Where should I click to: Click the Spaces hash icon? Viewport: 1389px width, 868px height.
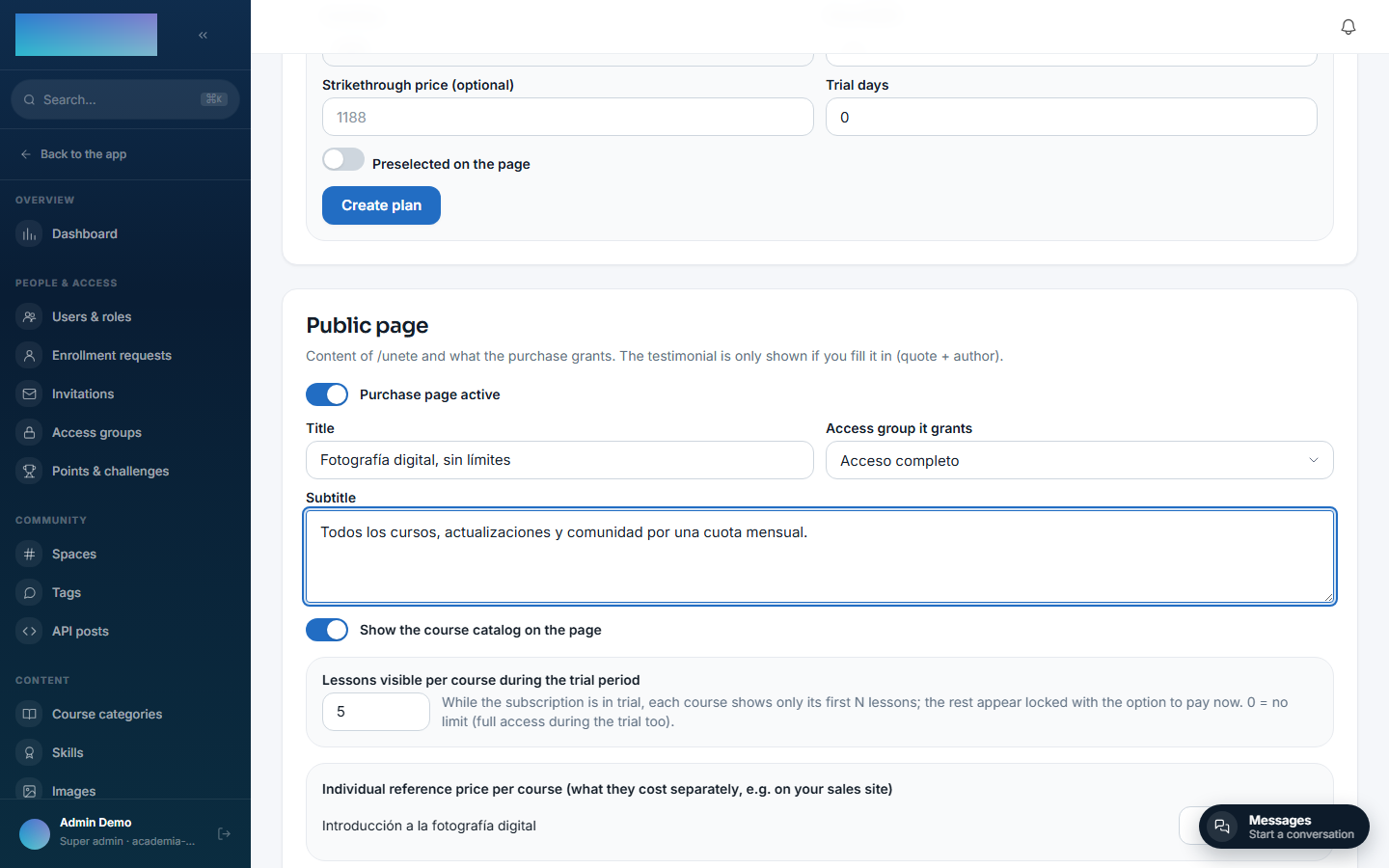[30, 554]
